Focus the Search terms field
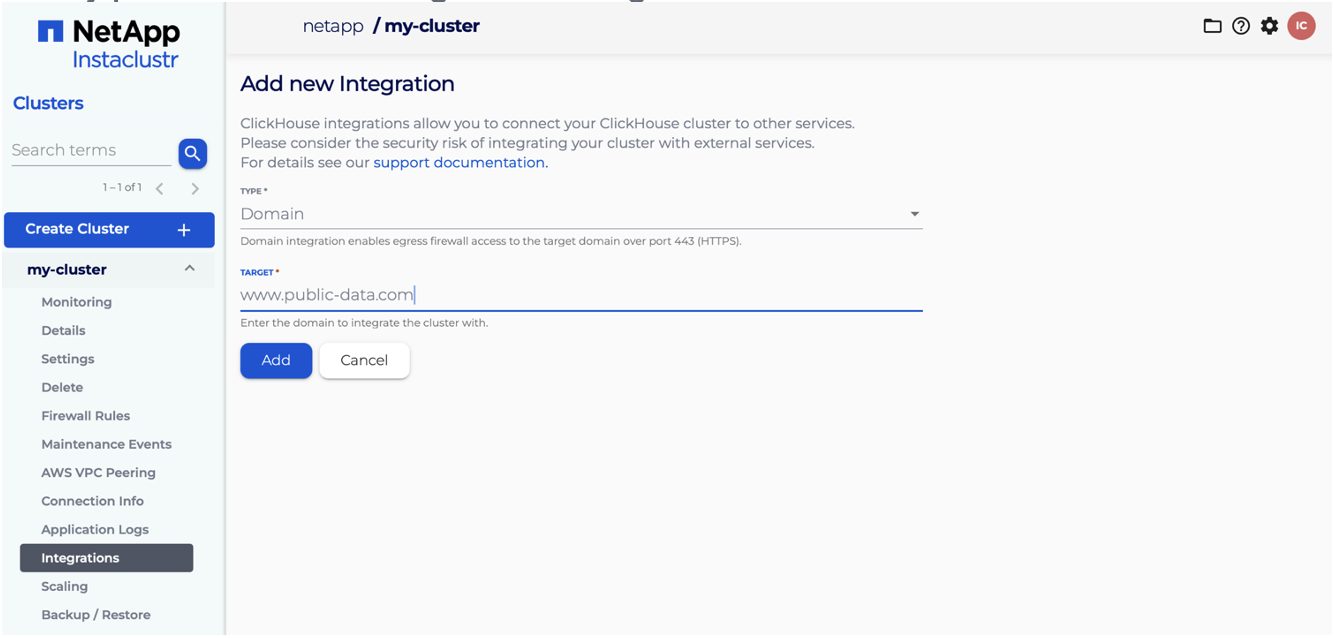 (90, 151)
